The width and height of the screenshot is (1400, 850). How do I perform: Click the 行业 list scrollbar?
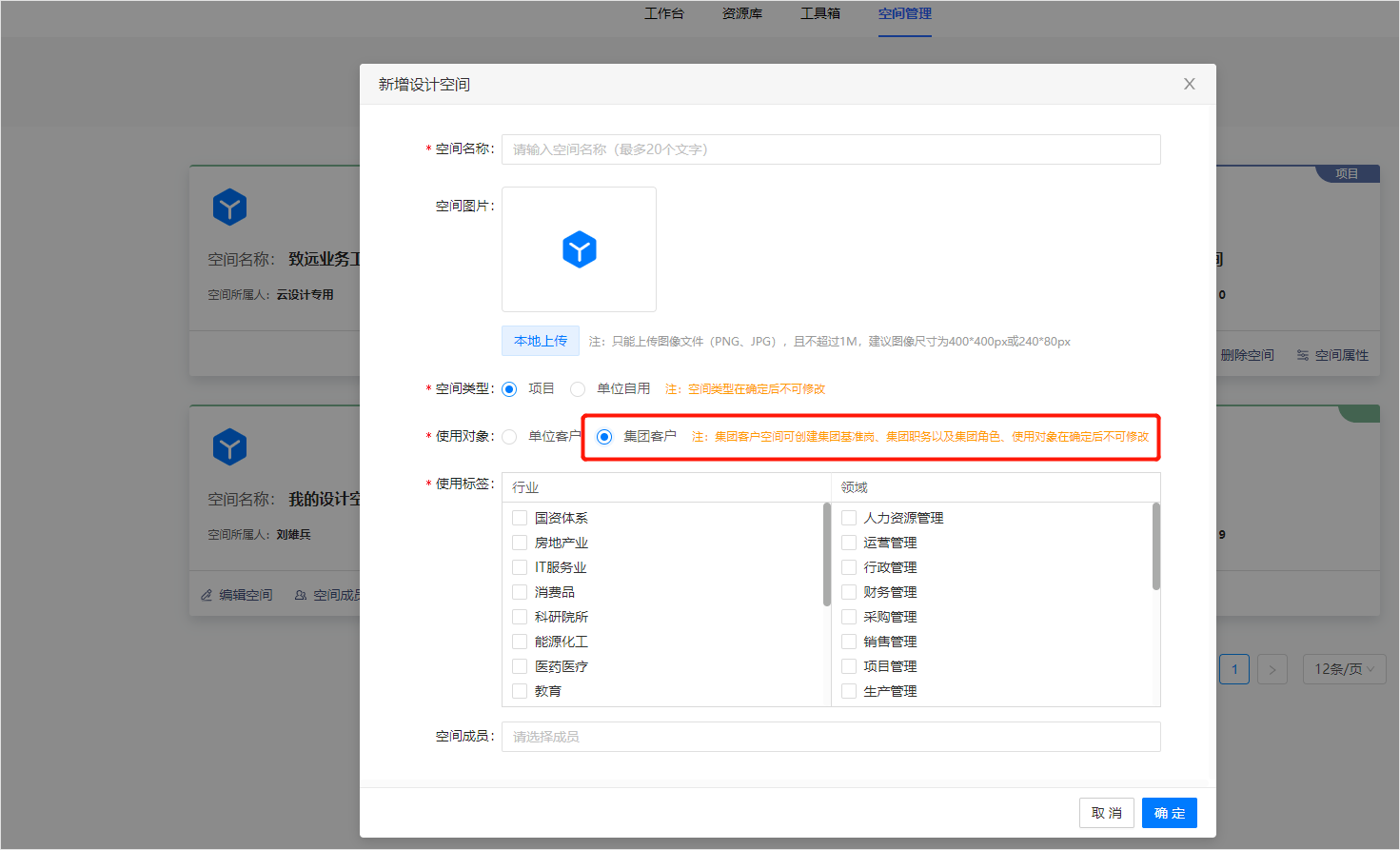point(827,555)
